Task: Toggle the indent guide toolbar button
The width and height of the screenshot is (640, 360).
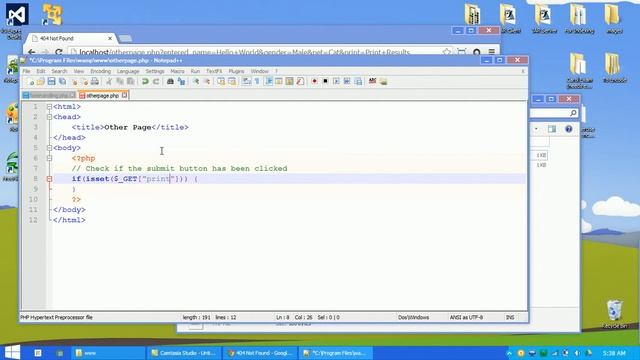Action: point(269,82)
